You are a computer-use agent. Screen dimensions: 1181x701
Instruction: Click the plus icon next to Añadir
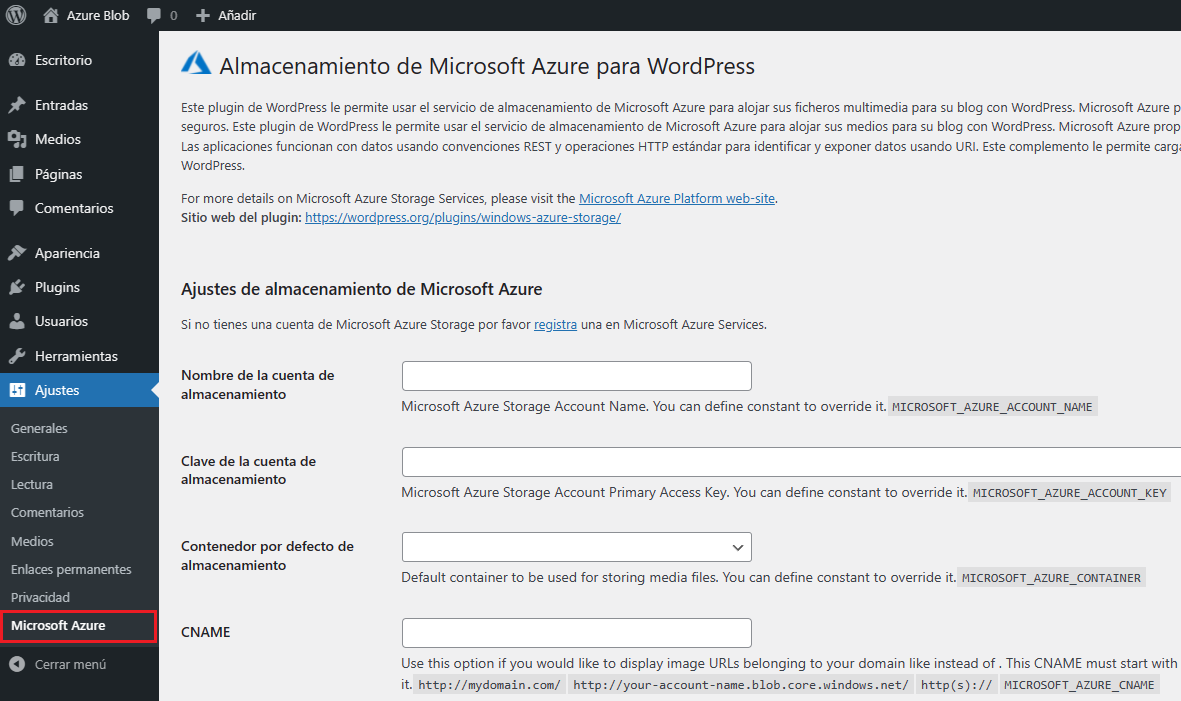pyautogui.click(x=203, y=15)
